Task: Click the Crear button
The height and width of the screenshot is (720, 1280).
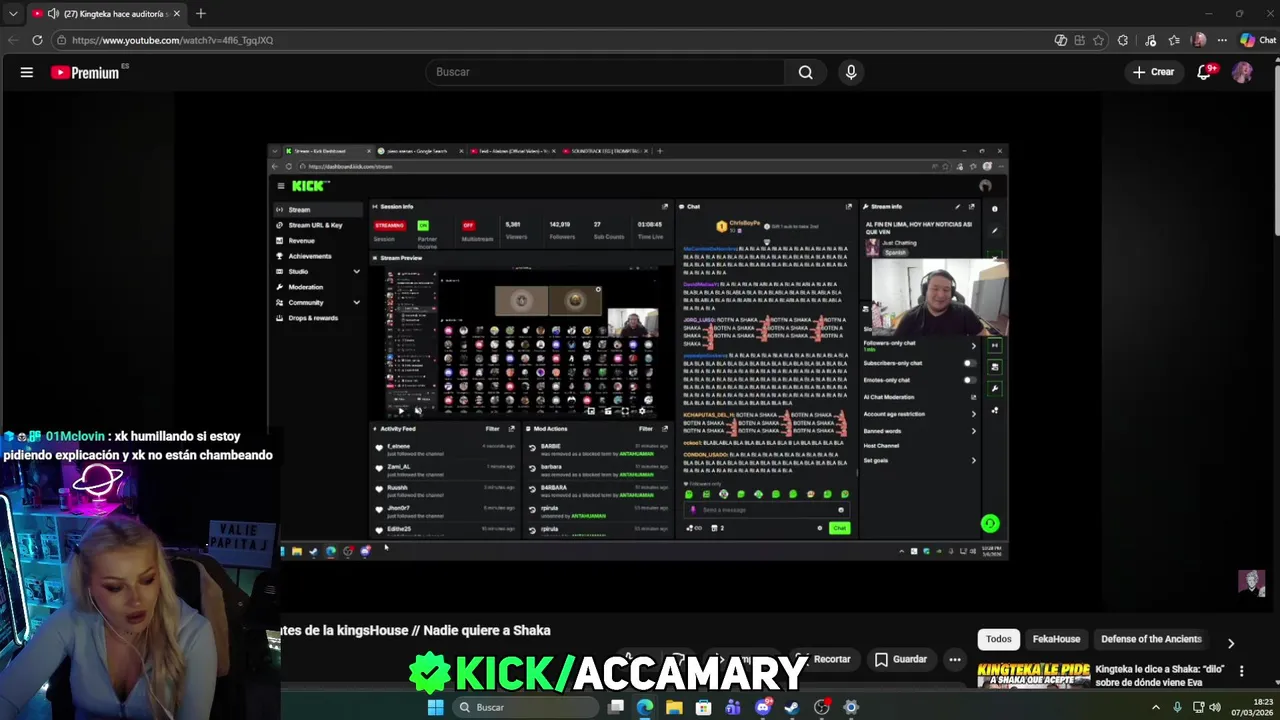Action: point(1153,72)
